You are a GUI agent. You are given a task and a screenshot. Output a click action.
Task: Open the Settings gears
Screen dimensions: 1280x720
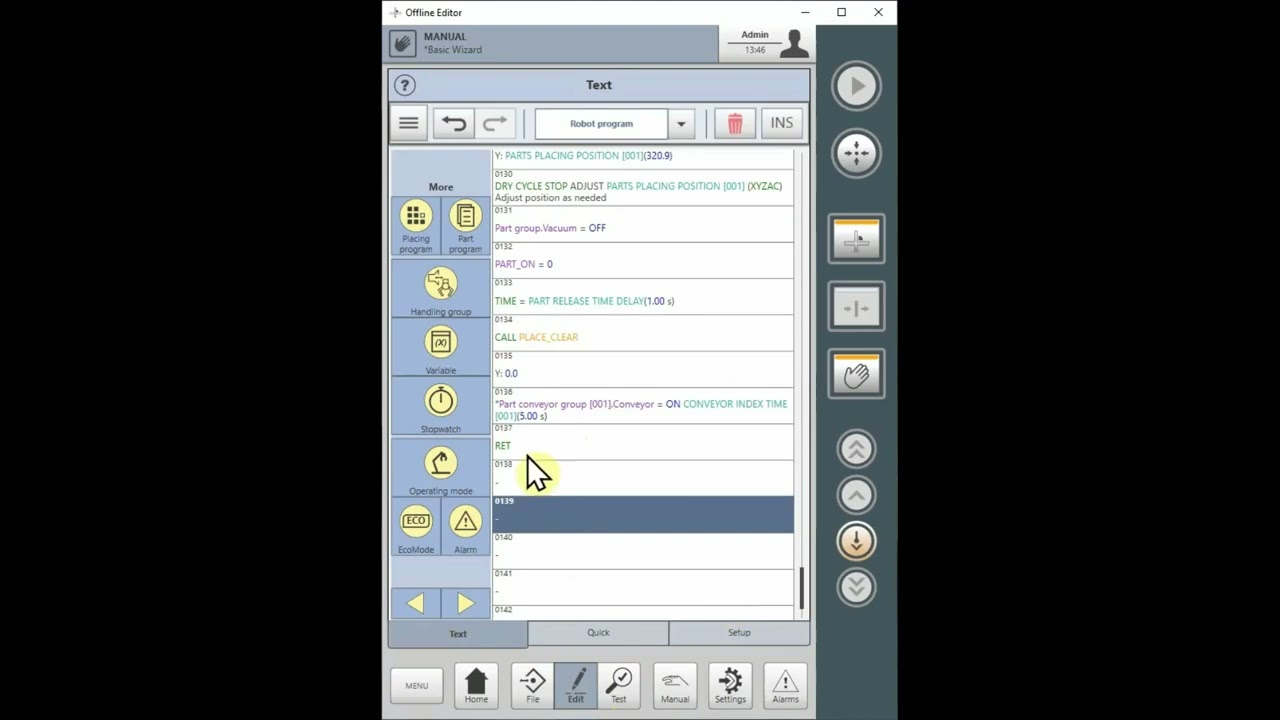coord(730,685)
